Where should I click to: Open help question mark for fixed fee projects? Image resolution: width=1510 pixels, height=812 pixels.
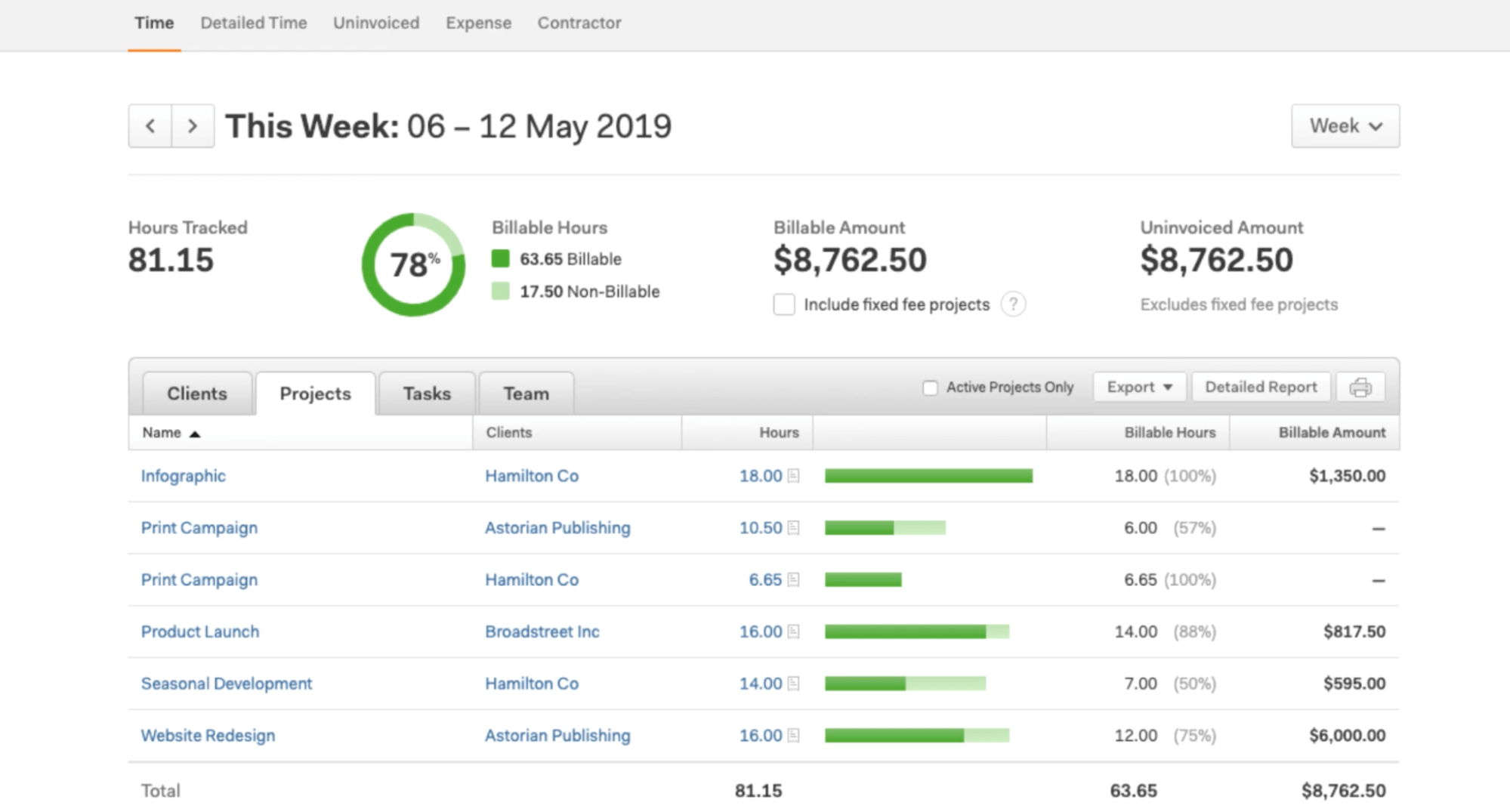[1013, 304]
